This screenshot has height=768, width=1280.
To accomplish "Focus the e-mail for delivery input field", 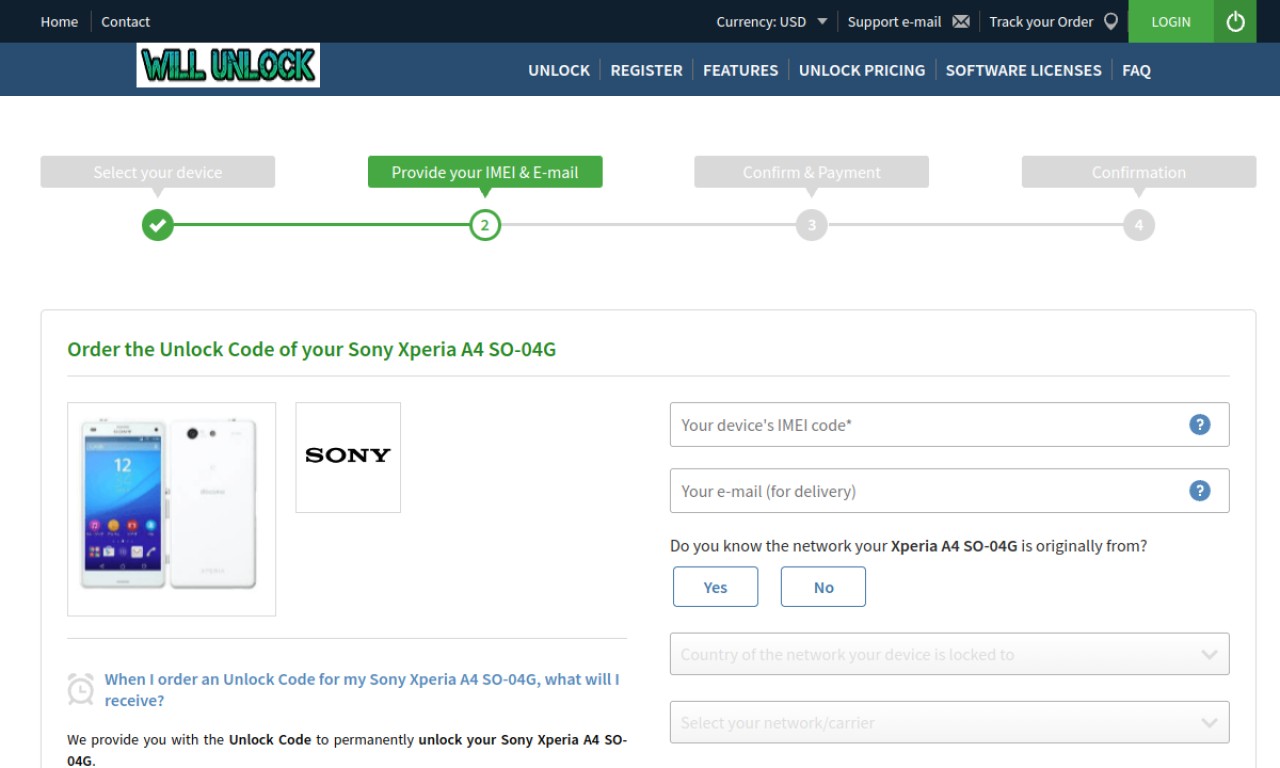I will pyautogui.click(x=949, y=491).
